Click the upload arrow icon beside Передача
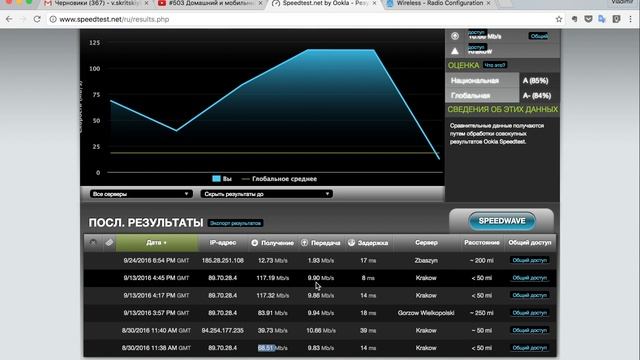 point(304,243)
